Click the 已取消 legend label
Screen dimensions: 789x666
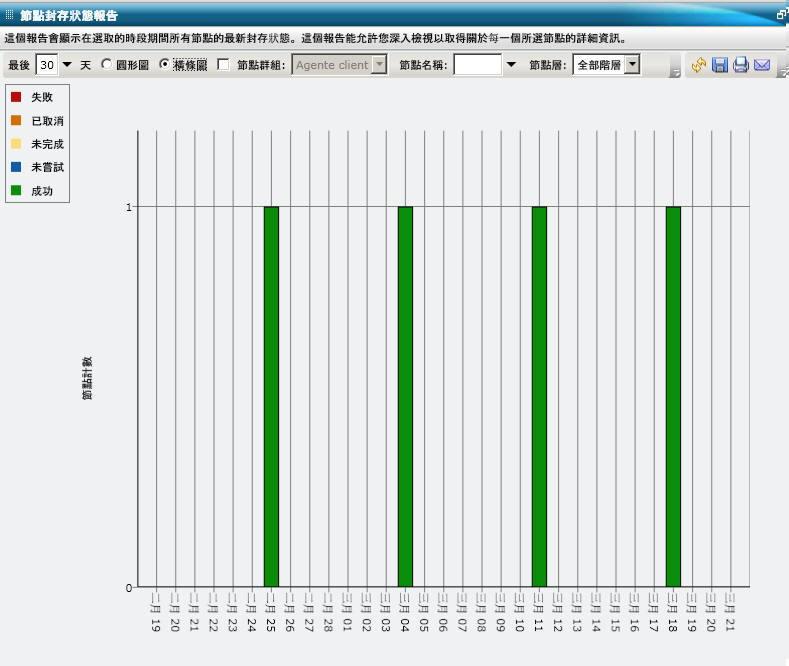[47, 121]
